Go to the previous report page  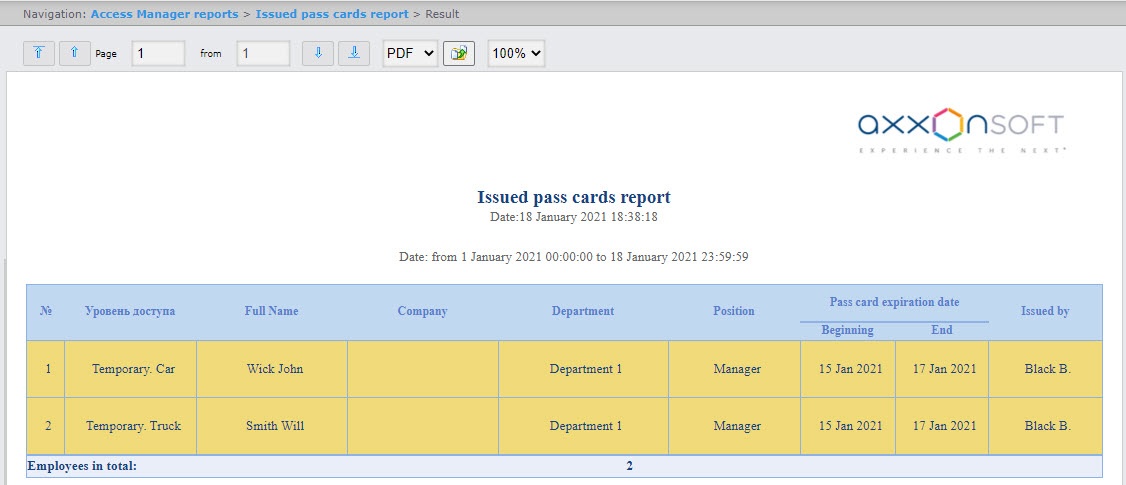(75, 53)
